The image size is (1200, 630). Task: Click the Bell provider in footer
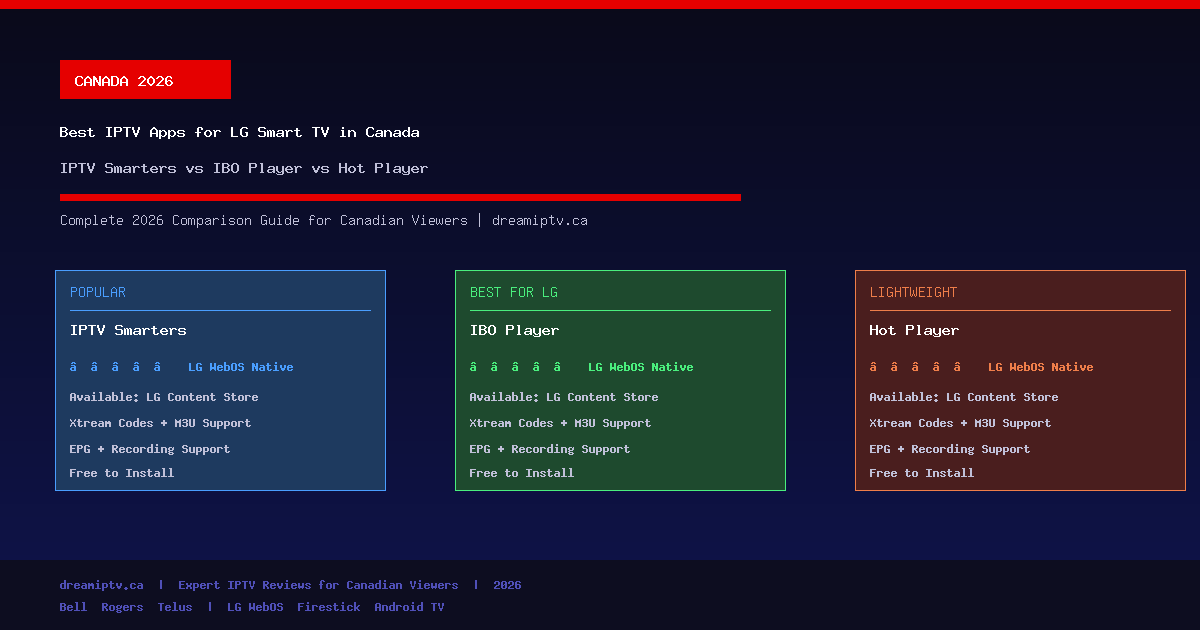point(73,607)
